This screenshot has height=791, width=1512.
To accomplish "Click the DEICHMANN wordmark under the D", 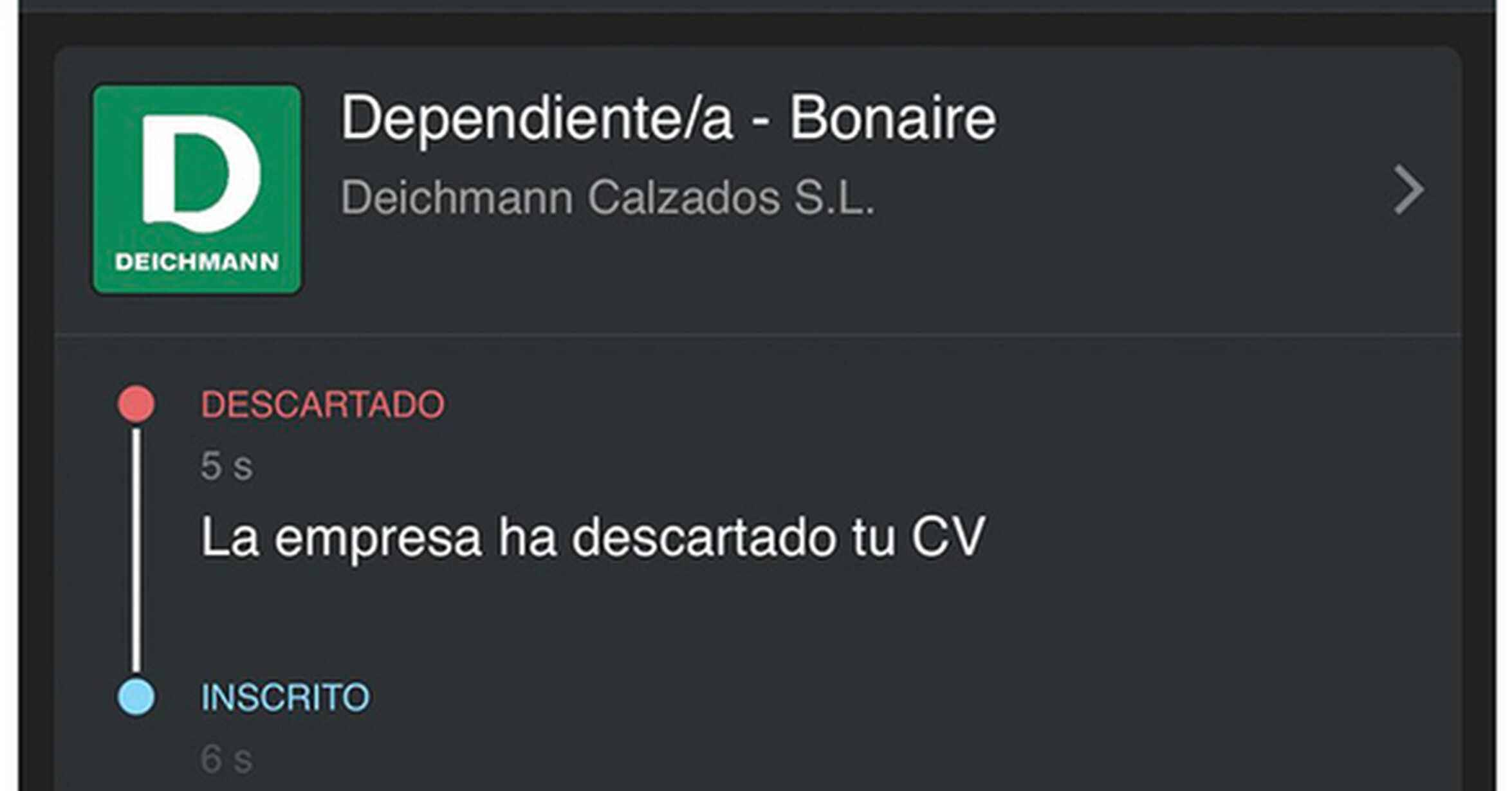I will pos(196,262).
